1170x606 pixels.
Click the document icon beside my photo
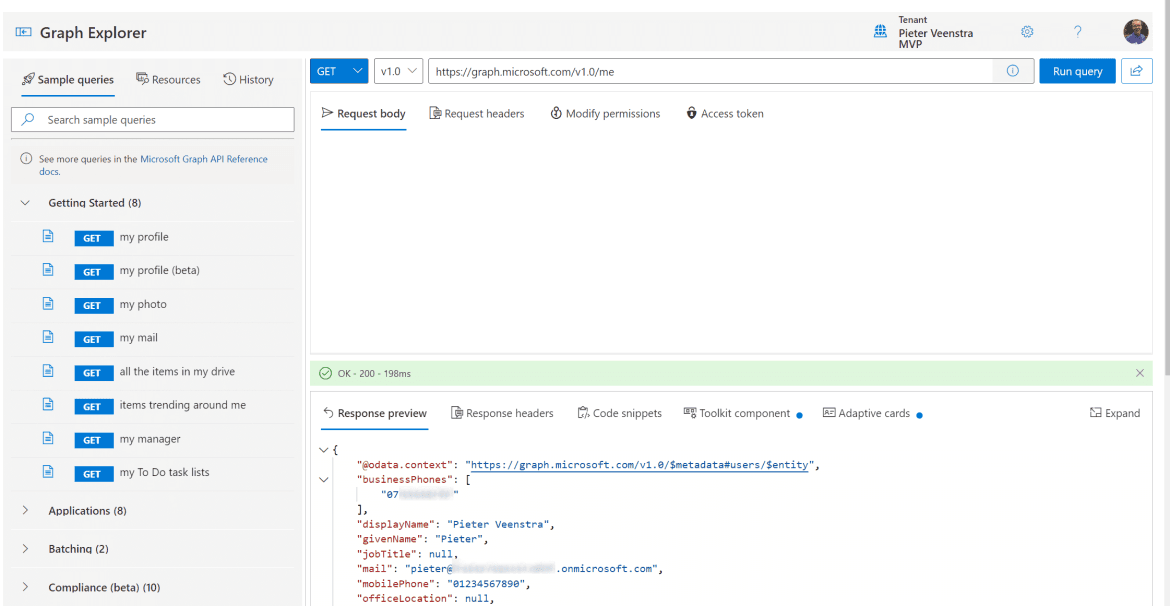(x=48, y=303)
